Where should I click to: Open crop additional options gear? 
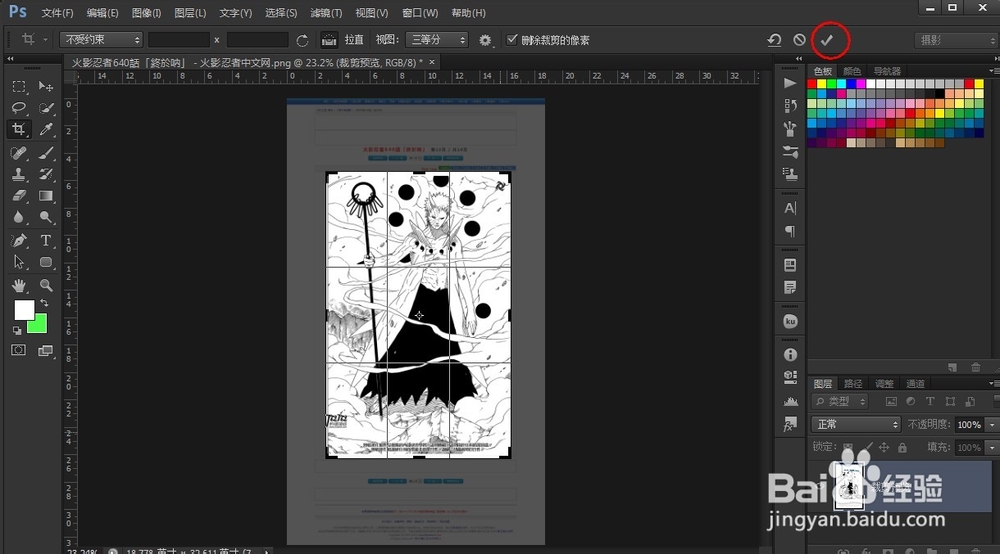point(485,40)
